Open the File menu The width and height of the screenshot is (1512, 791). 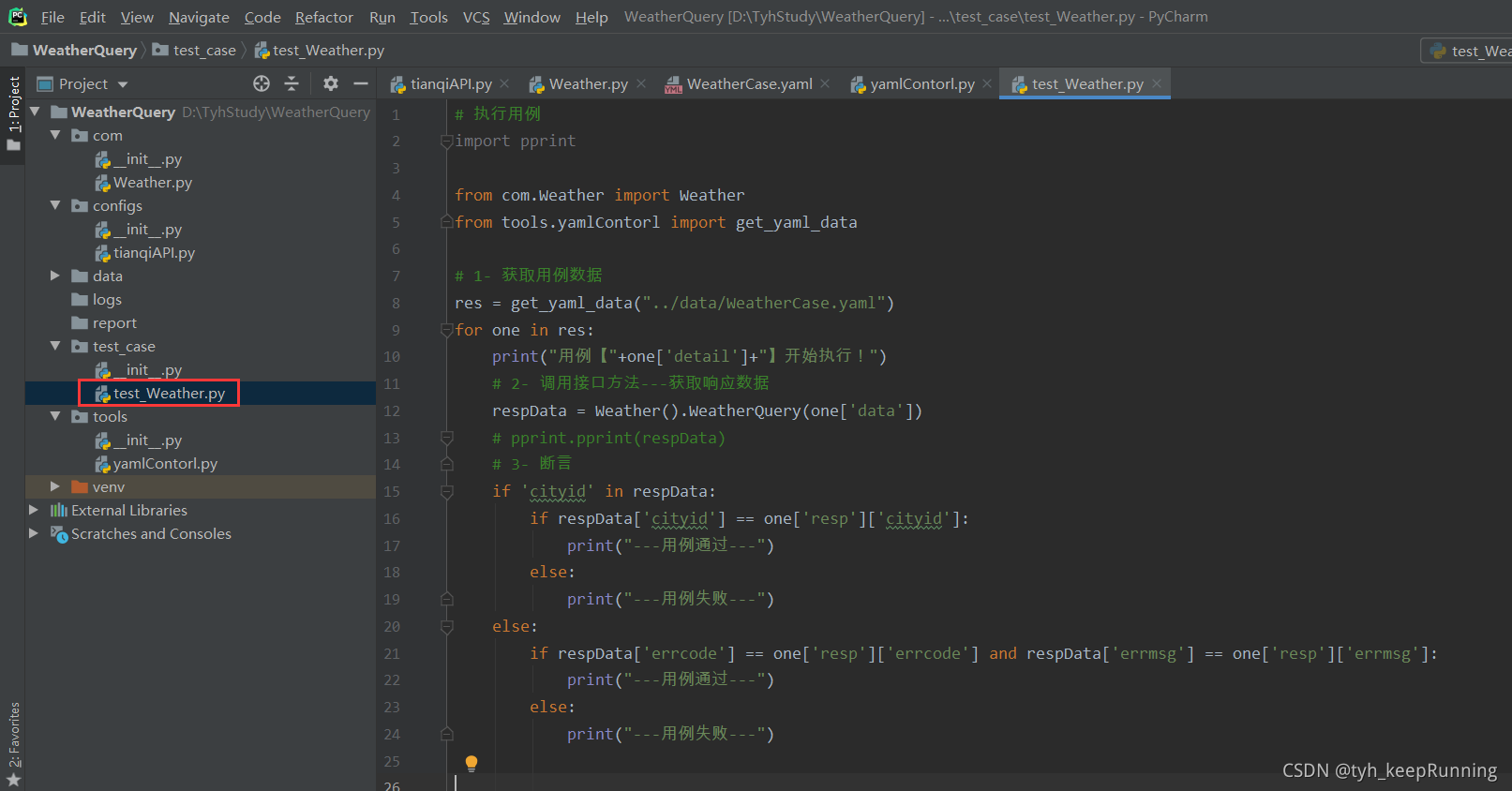click(52, 17)
